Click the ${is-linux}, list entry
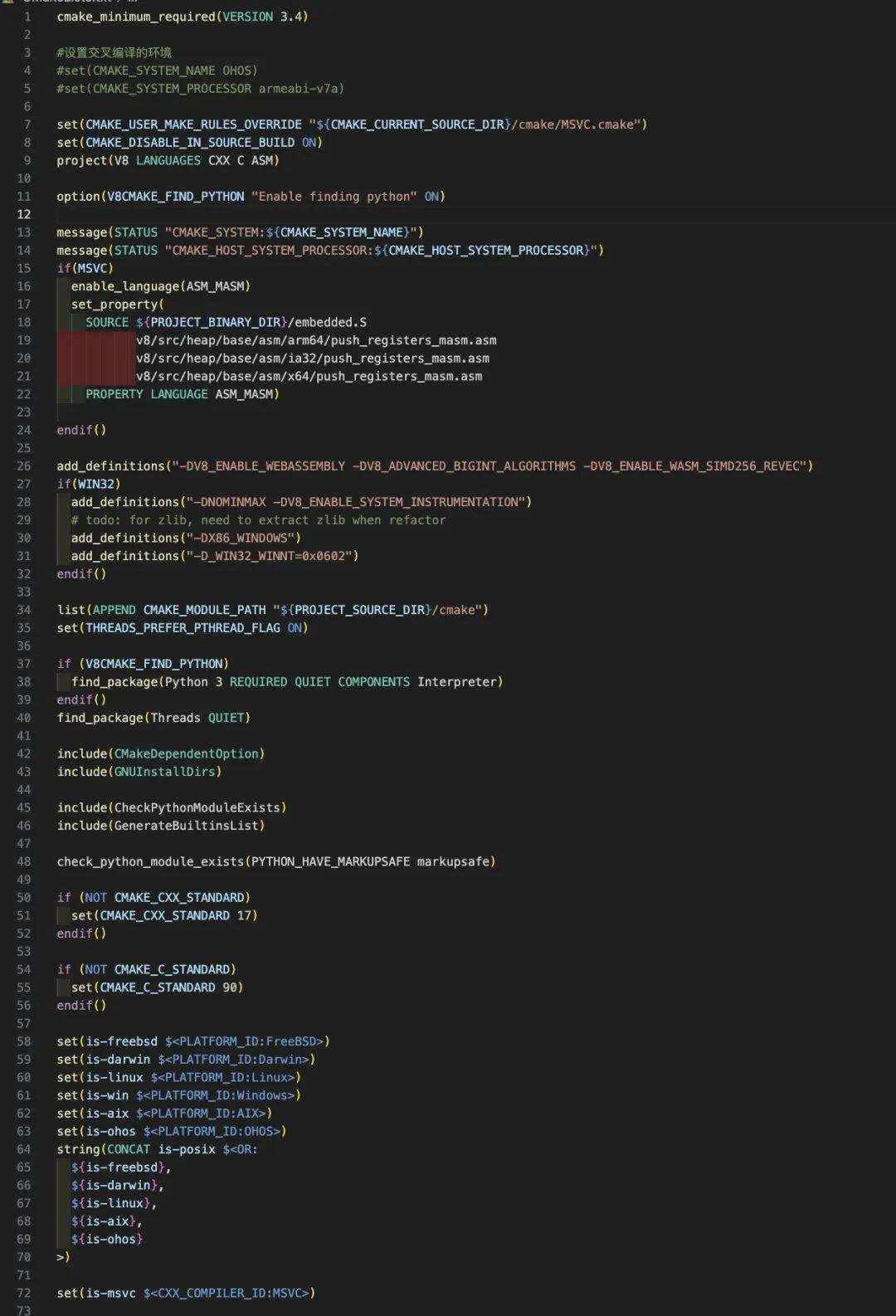 [x=114, y=1203]
